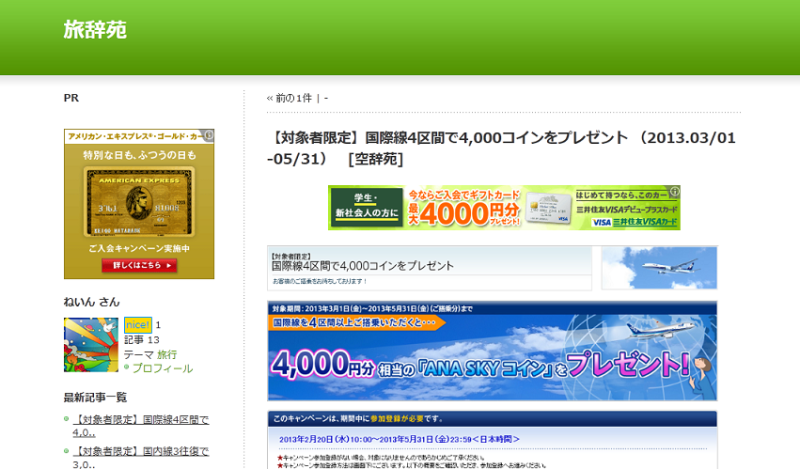
Task: Click the American Express gold card ad
Action: 139,204
